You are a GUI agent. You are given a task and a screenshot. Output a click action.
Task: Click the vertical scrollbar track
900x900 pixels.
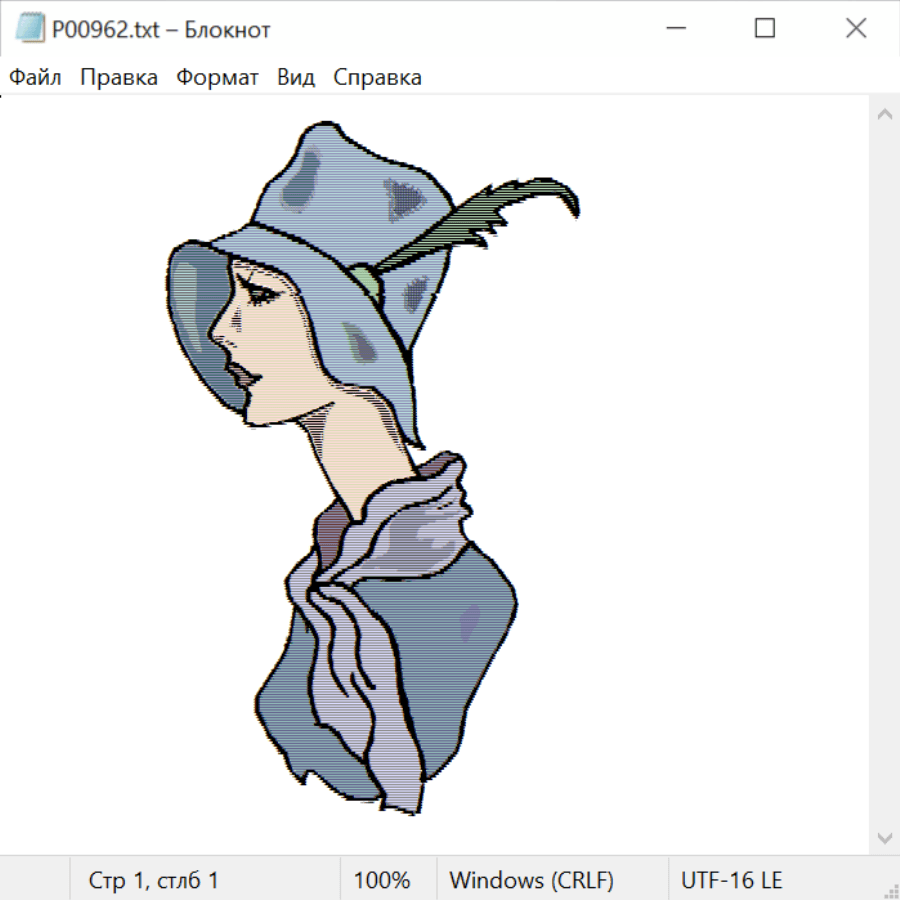tap(884, 475)
